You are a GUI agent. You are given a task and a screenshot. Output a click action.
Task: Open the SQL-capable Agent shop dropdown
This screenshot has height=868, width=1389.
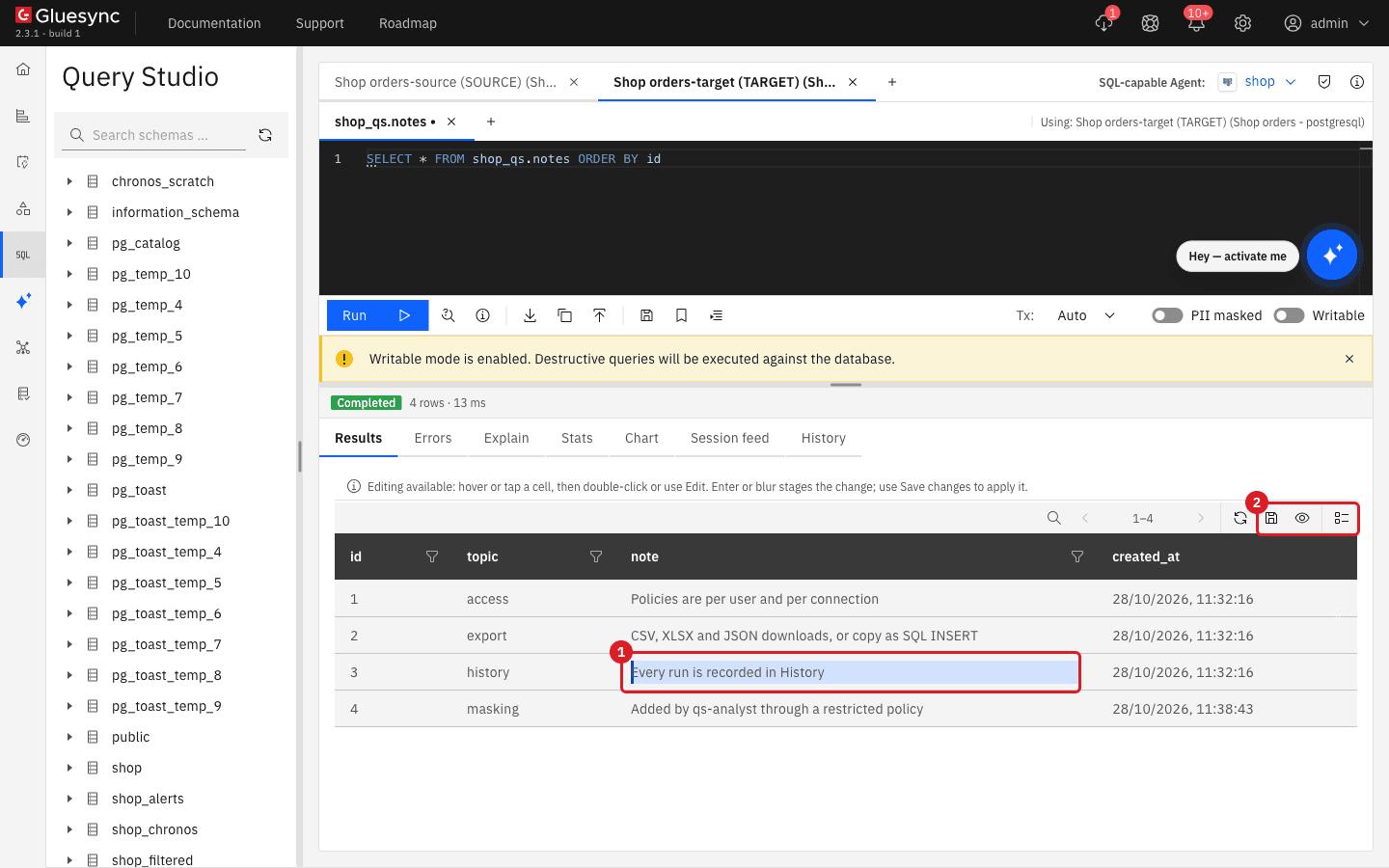(x=1258, y=82)
